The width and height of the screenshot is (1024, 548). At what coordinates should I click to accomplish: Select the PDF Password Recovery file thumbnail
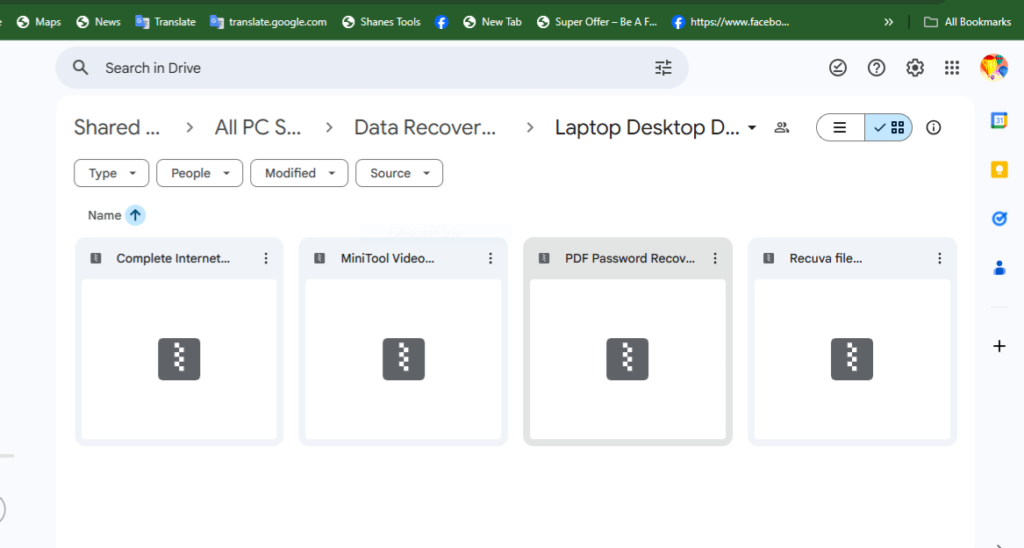627,358
